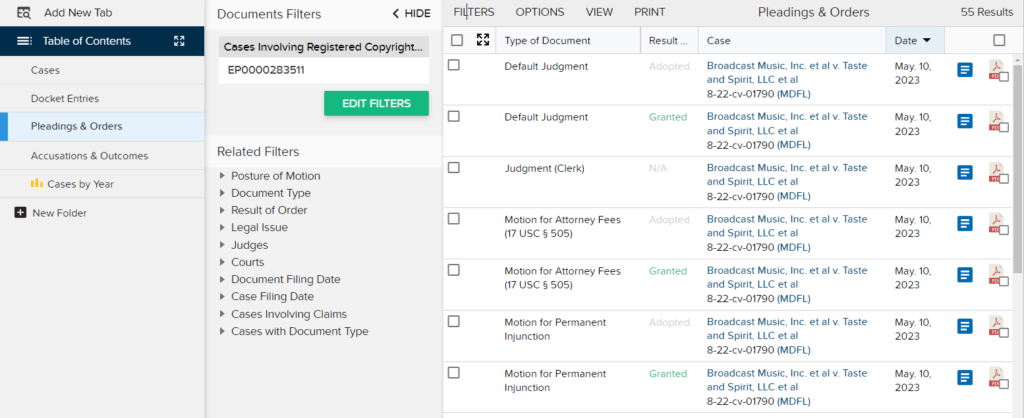Open PDF icon for first Default Judgment row
Screen dimensions: 1024x418
click(996, 68)
